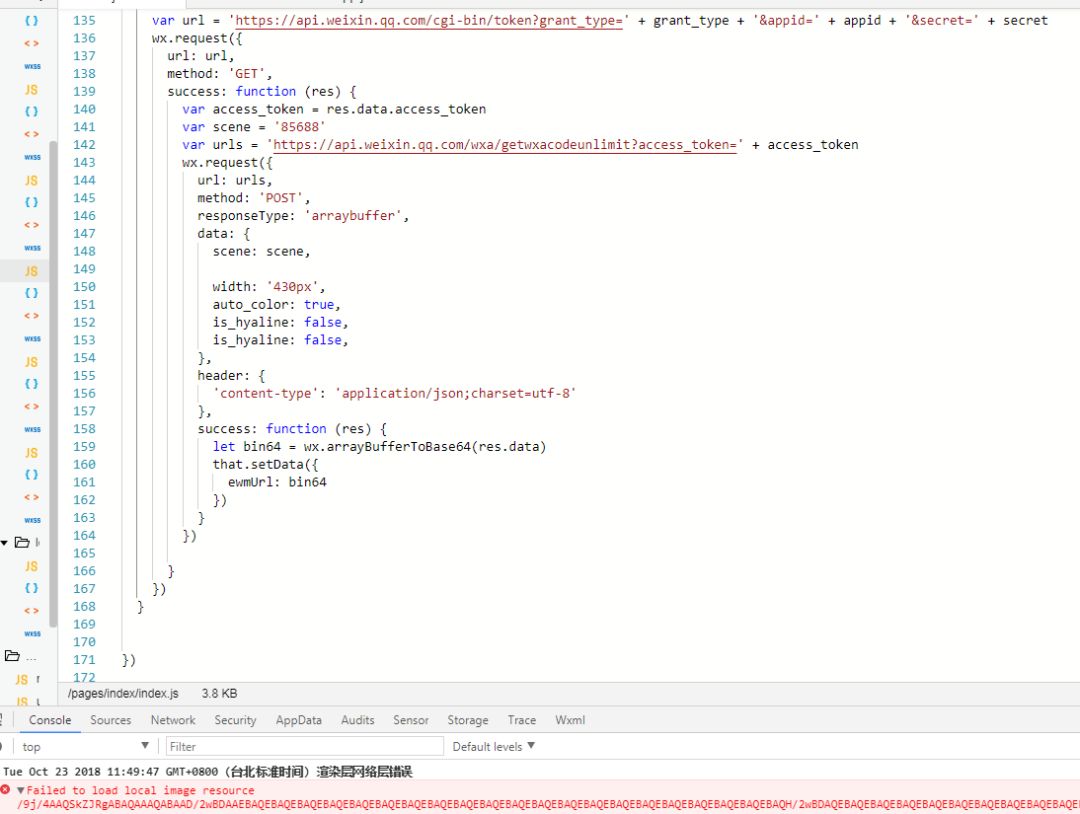The height and width of the screenshot is (814, 1080).
Task: Open the JS file icon beside line 166
Action: (x=31, y=566)
